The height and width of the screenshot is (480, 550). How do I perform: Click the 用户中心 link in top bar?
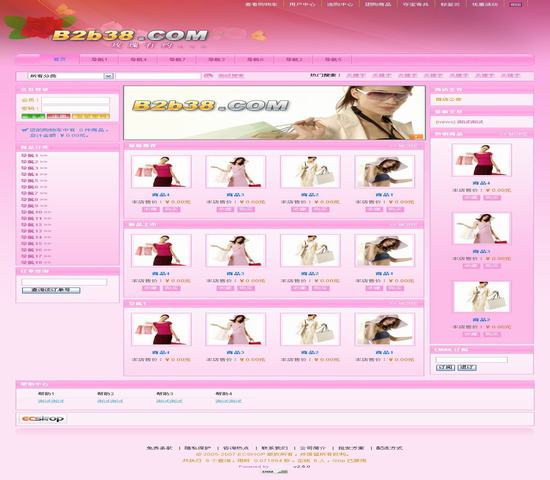pyautogui.click(x=302, y=5)
